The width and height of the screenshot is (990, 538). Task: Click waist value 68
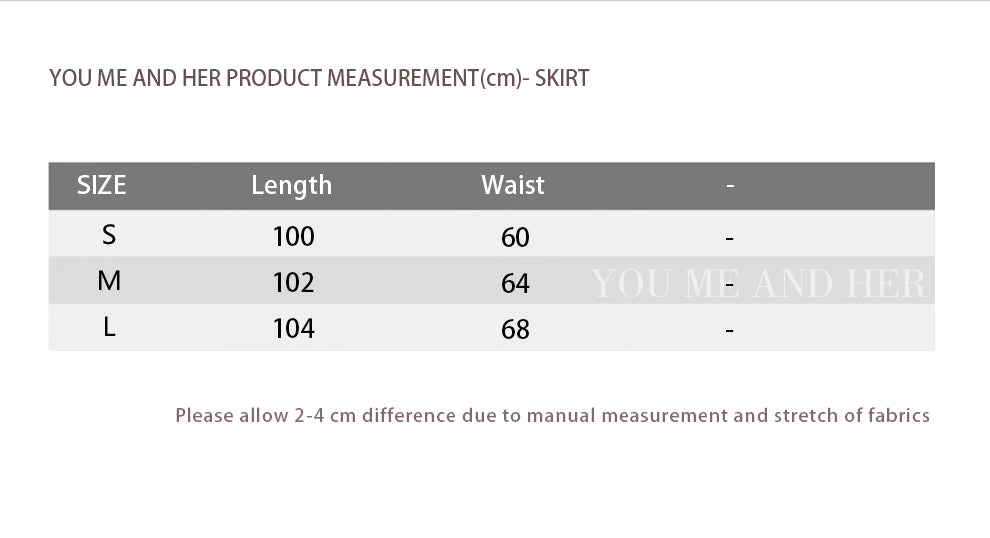[x=515, y=329]
